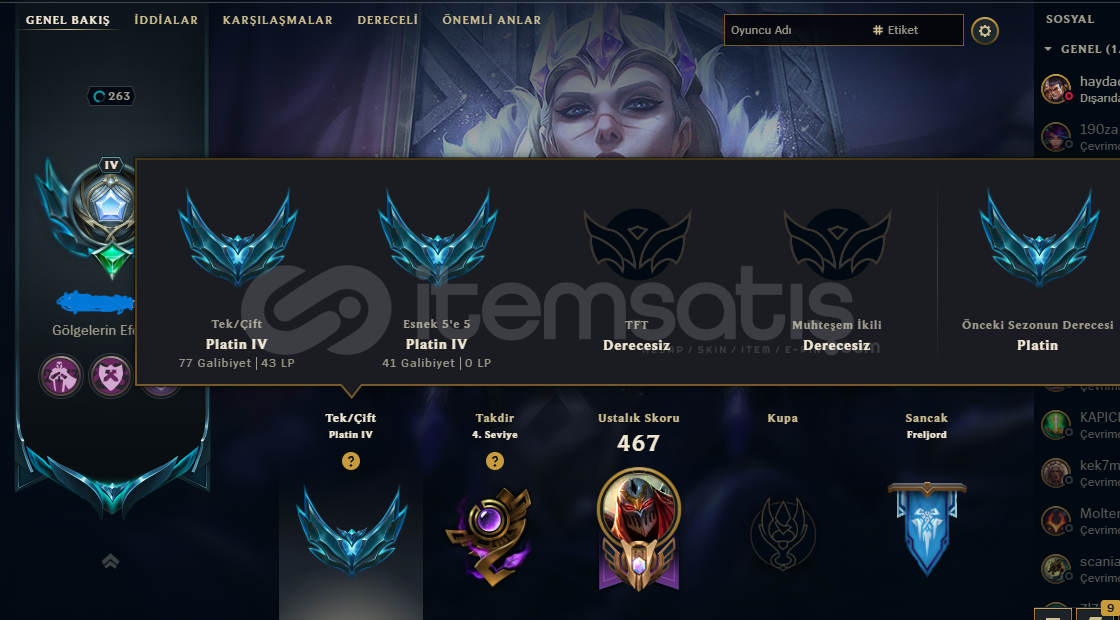This screenshot has width=1120, height=620.
Task: Click the empty Kupa trophy icon
Action: 783,532
